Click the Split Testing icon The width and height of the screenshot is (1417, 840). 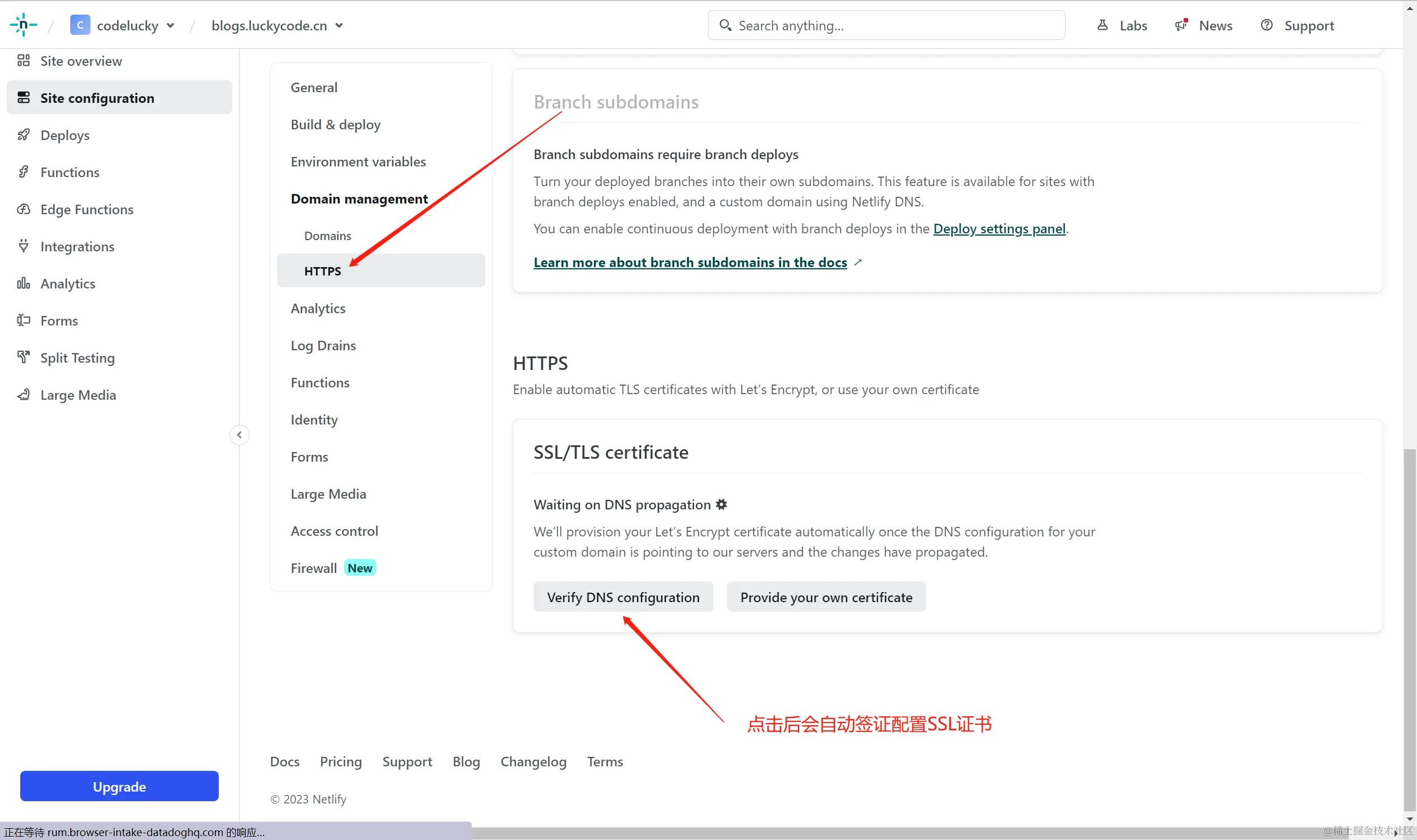click(x=23, y=357)
